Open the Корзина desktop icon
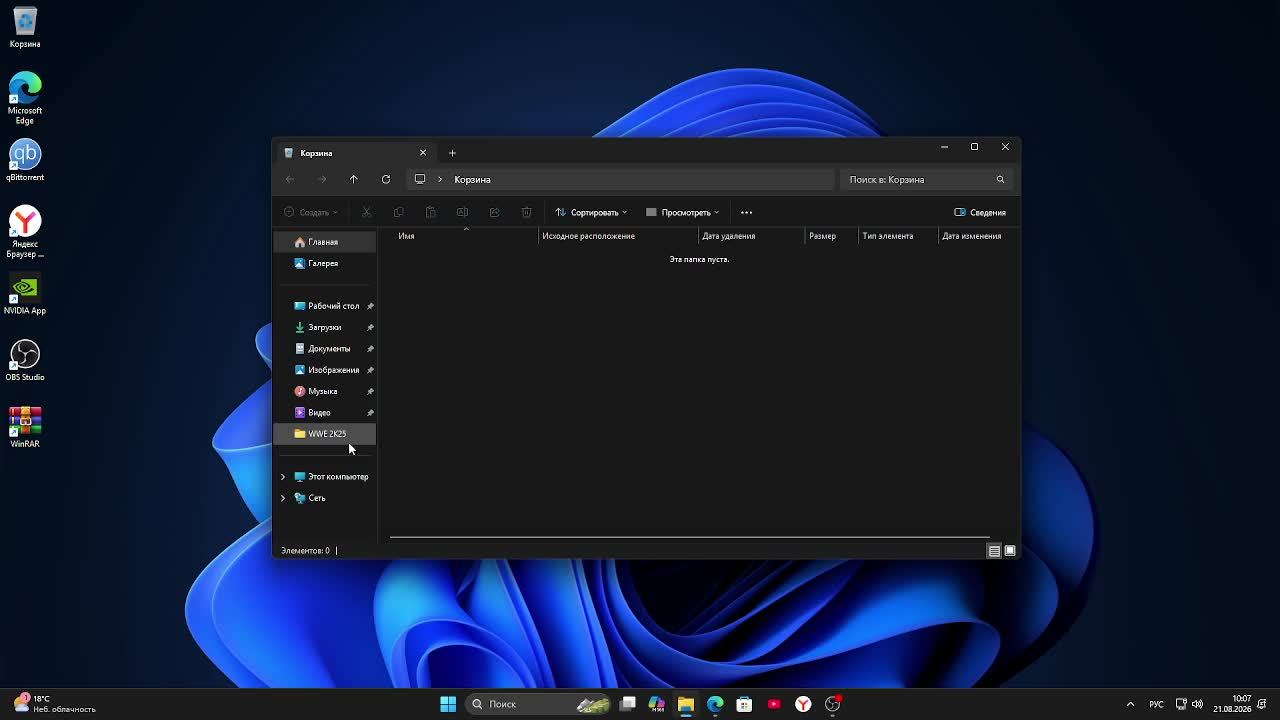 25,28
